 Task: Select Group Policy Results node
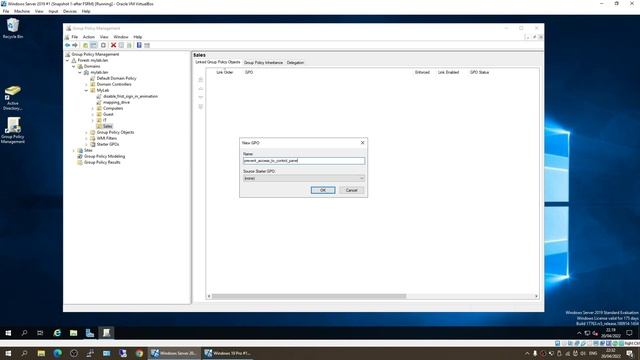102,162
